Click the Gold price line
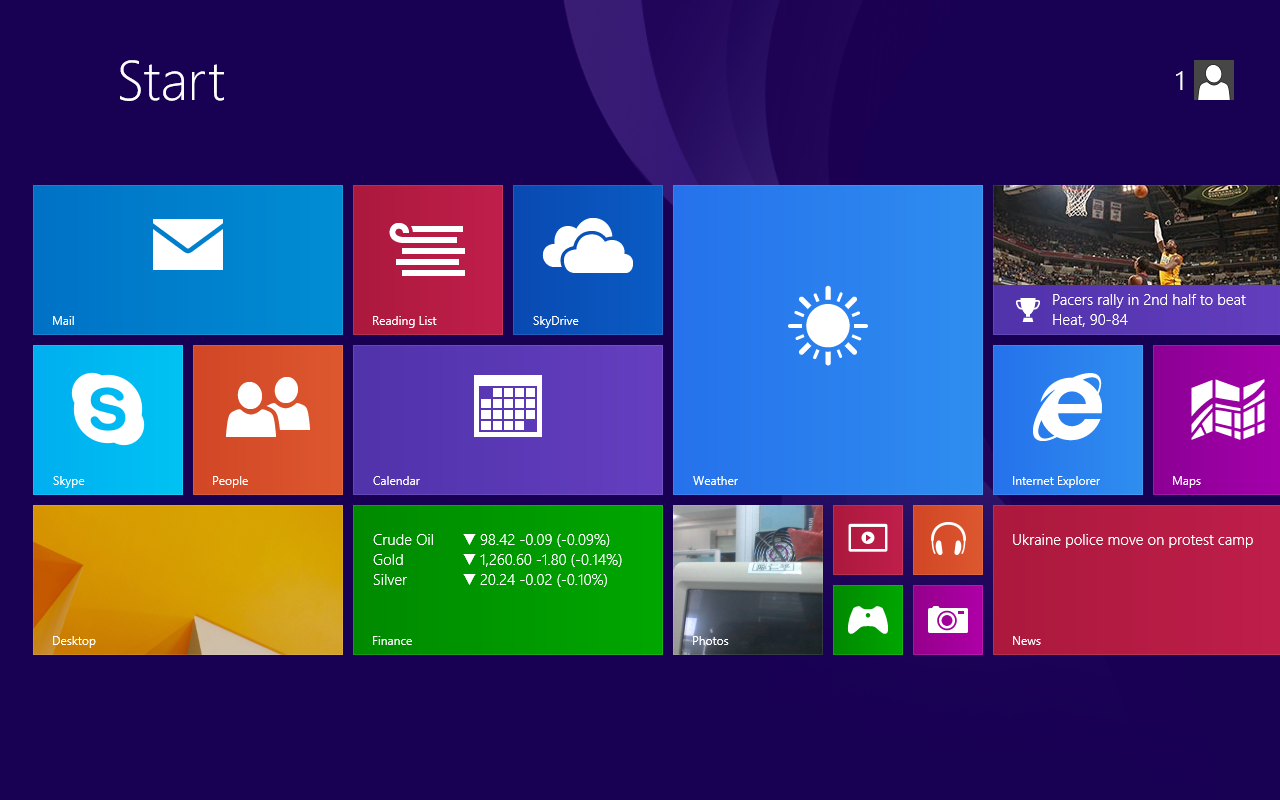1280x800 pixels. point(498,560)
